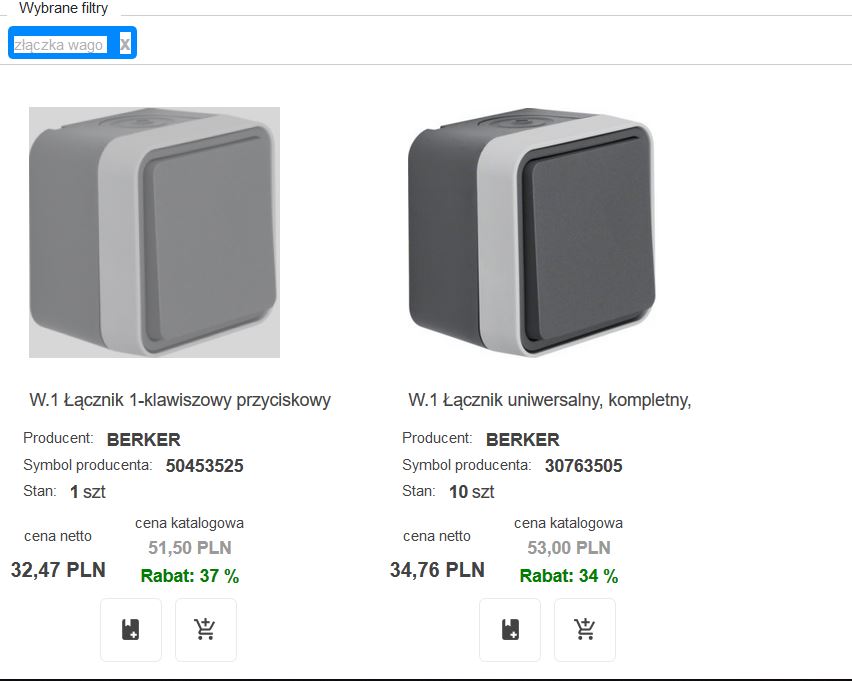
Task: Save product 30763505 with the bookmark icon
Action: tap(509, 629)
